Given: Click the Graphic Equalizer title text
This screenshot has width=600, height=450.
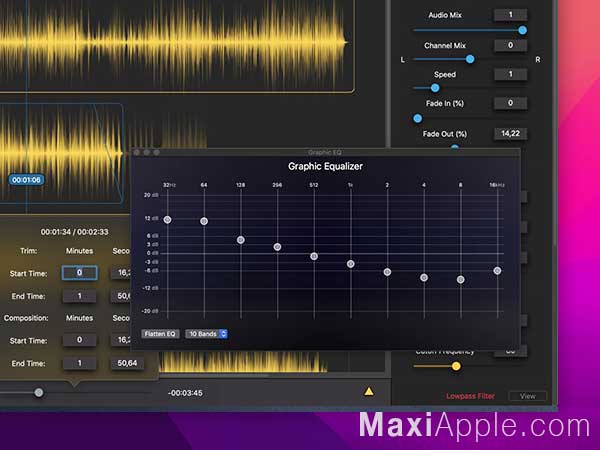Looking at the screenshot, I should 325,166.
